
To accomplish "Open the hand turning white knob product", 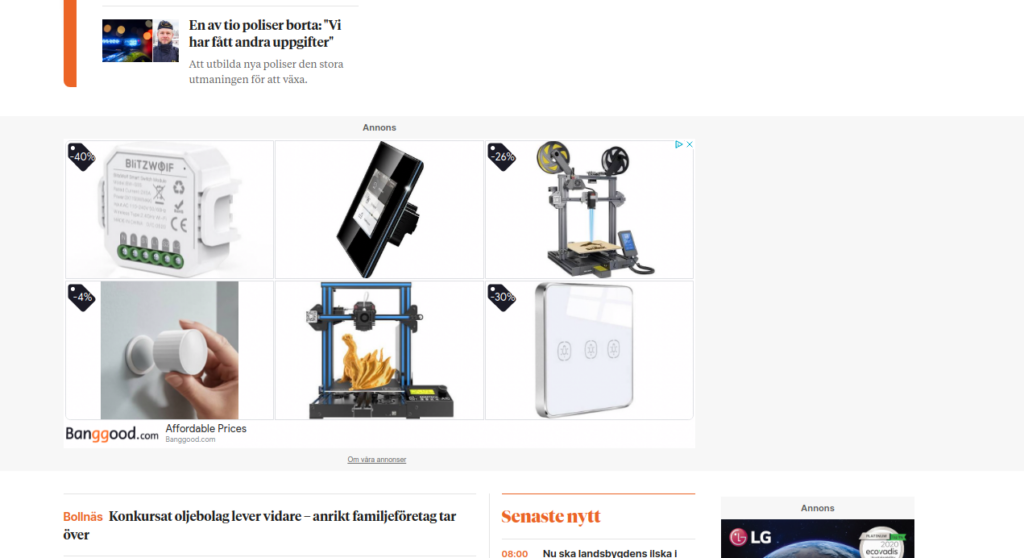I will pos(169,350).
